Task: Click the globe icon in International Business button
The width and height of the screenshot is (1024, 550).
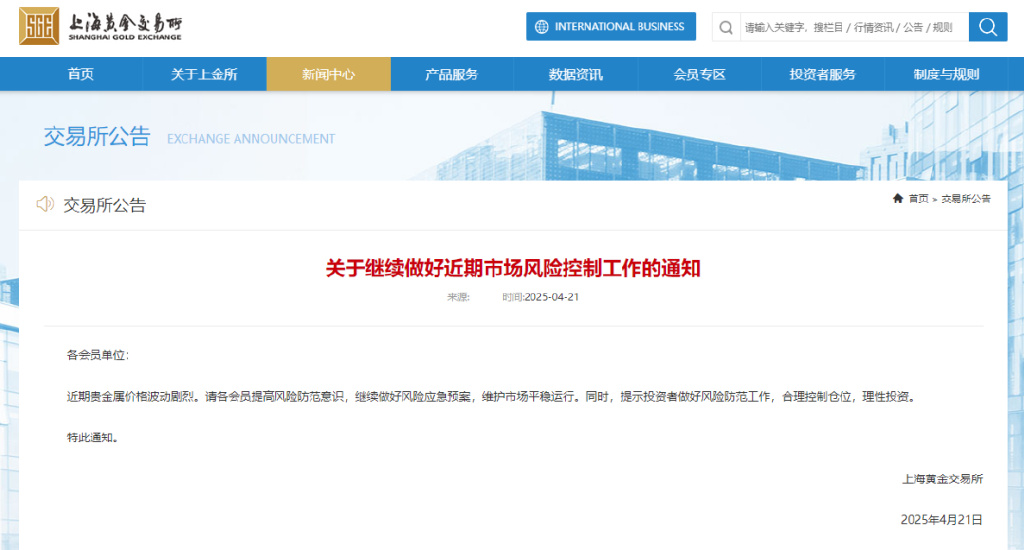Action: [x=541, y=27]
